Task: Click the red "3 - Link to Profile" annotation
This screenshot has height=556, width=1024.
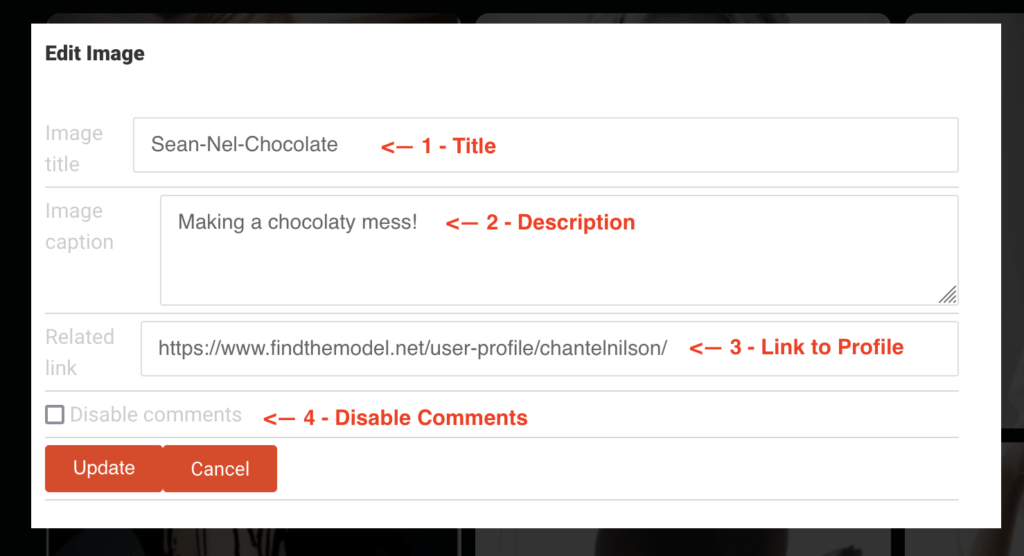Action: [796, 347]
